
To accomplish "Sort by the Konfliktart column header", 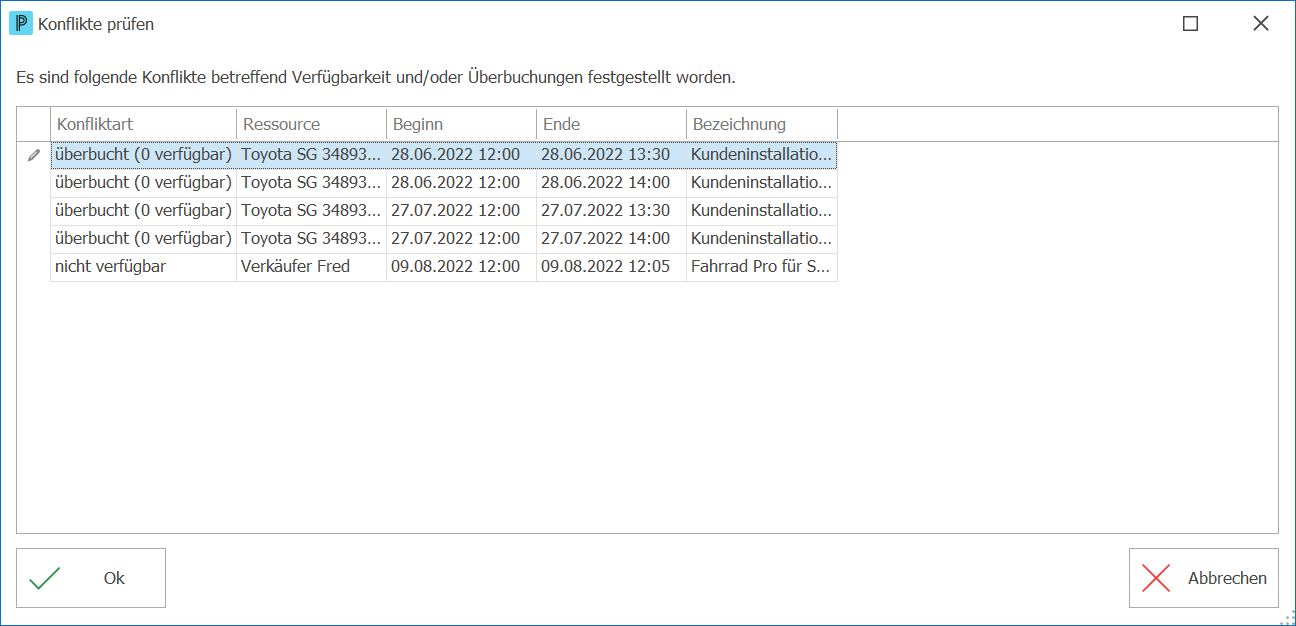I will pyautogui.click(x=144, y=125).
